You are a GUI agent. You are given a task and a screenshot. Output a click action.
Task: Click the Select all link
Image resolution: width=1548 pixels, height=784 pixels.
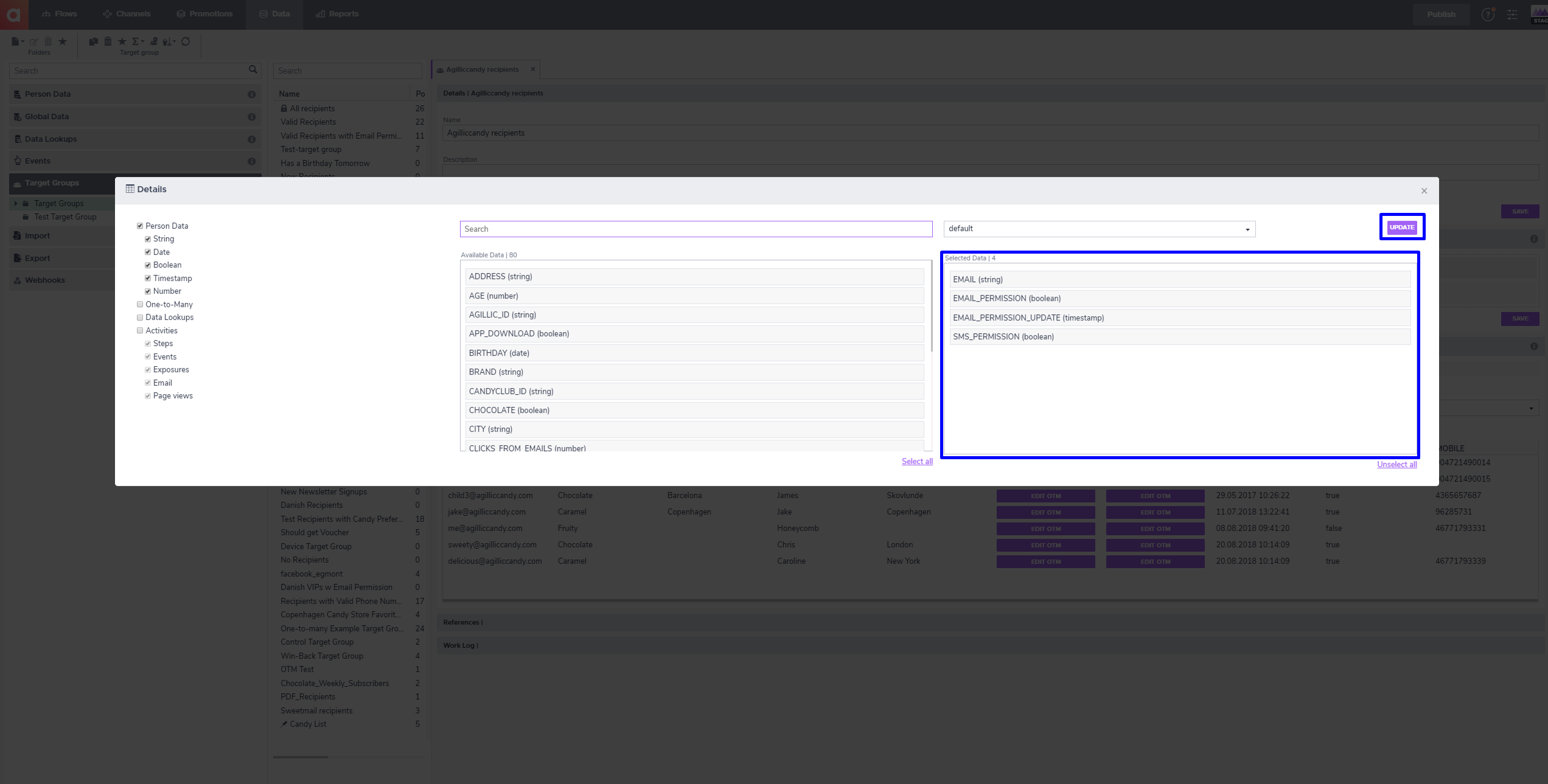point(916,461)
